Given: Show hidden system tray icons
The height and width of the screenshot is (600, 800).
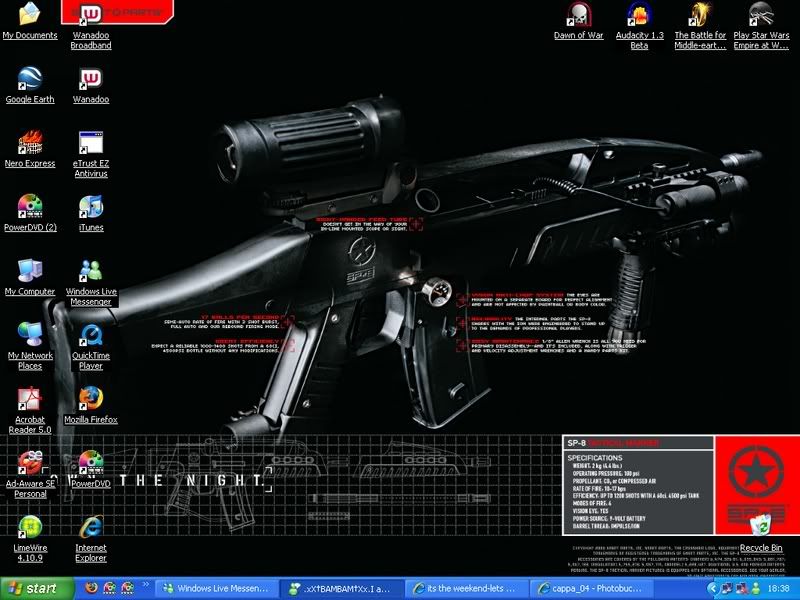Looking at the screenshot, I should (x=712, y=589).
